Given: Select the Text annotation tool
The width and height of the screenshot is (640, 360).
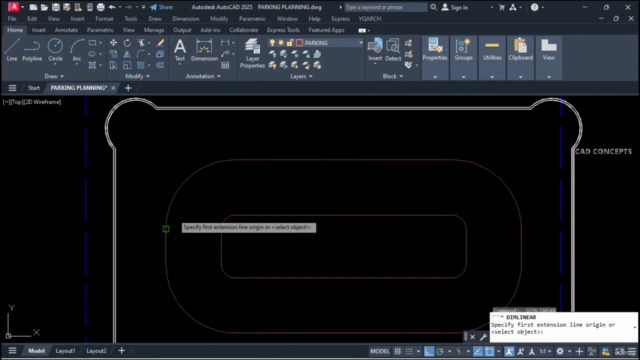Looking at the screenshot, I should [x=180, y=50].
